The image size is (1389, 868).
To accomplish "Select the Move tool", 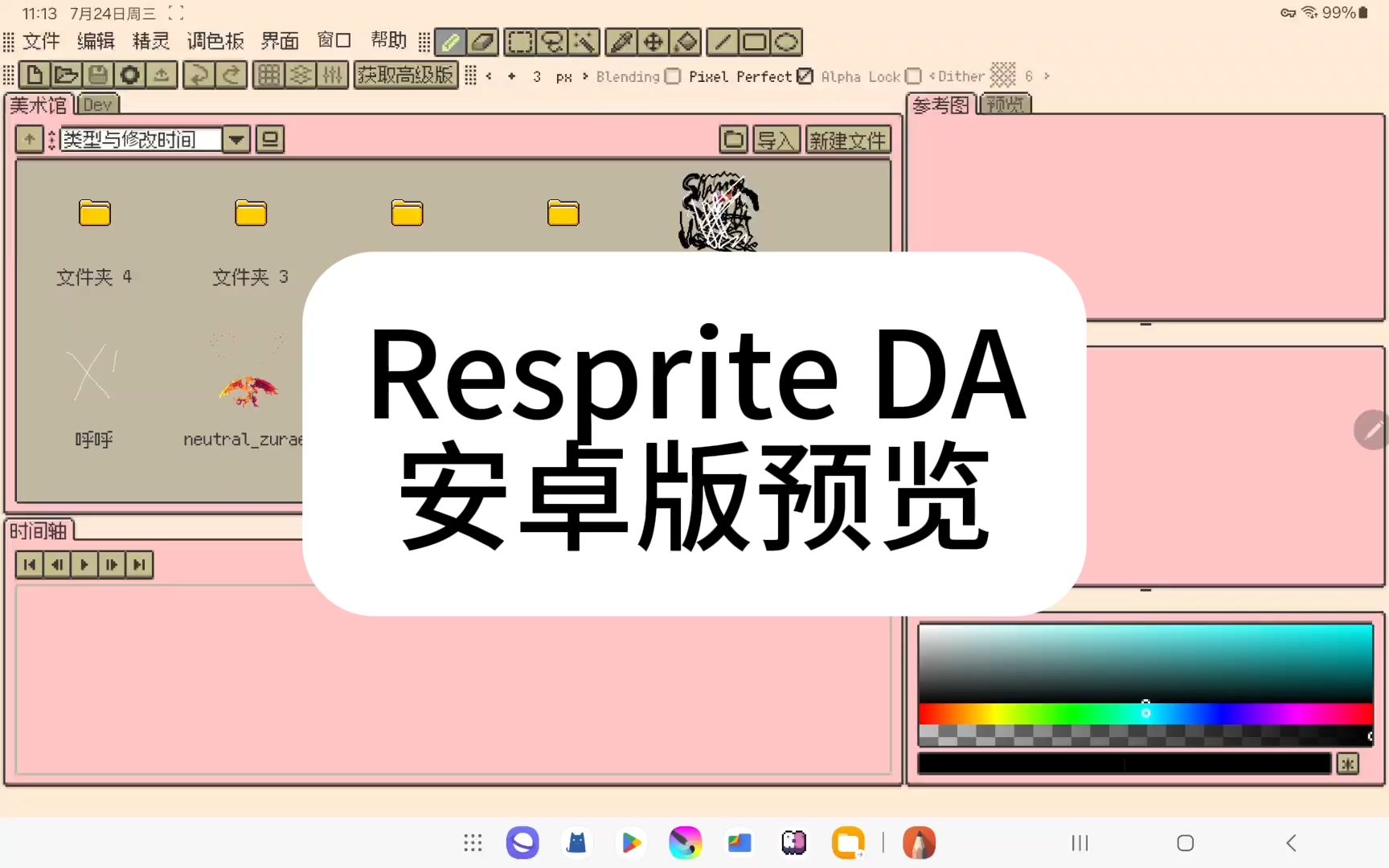I will [654, 42].
